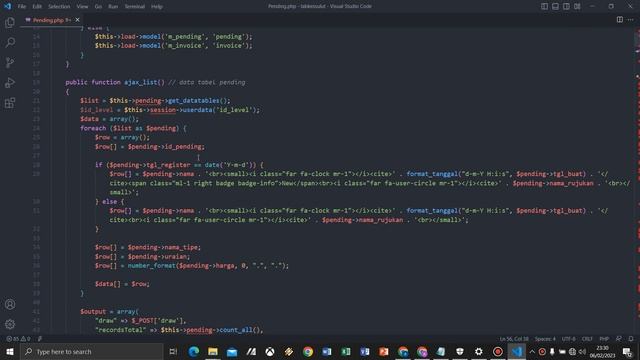Image resolution: width=640 pixels, height=360 pixels.
Task: Open Task View on the taskbar
Action: pyautogui.click(x=173, y=351)
